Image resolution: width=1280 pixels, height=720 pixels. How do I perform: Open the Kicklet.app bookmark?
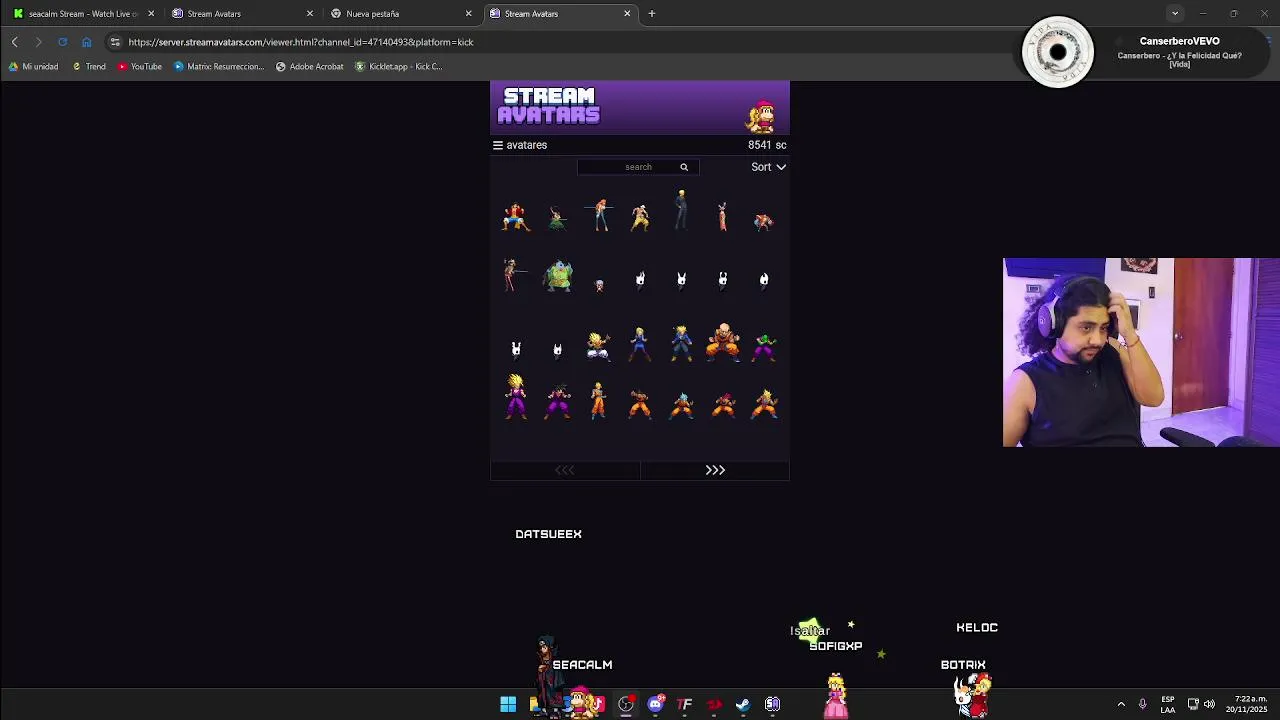coord(398,67)
